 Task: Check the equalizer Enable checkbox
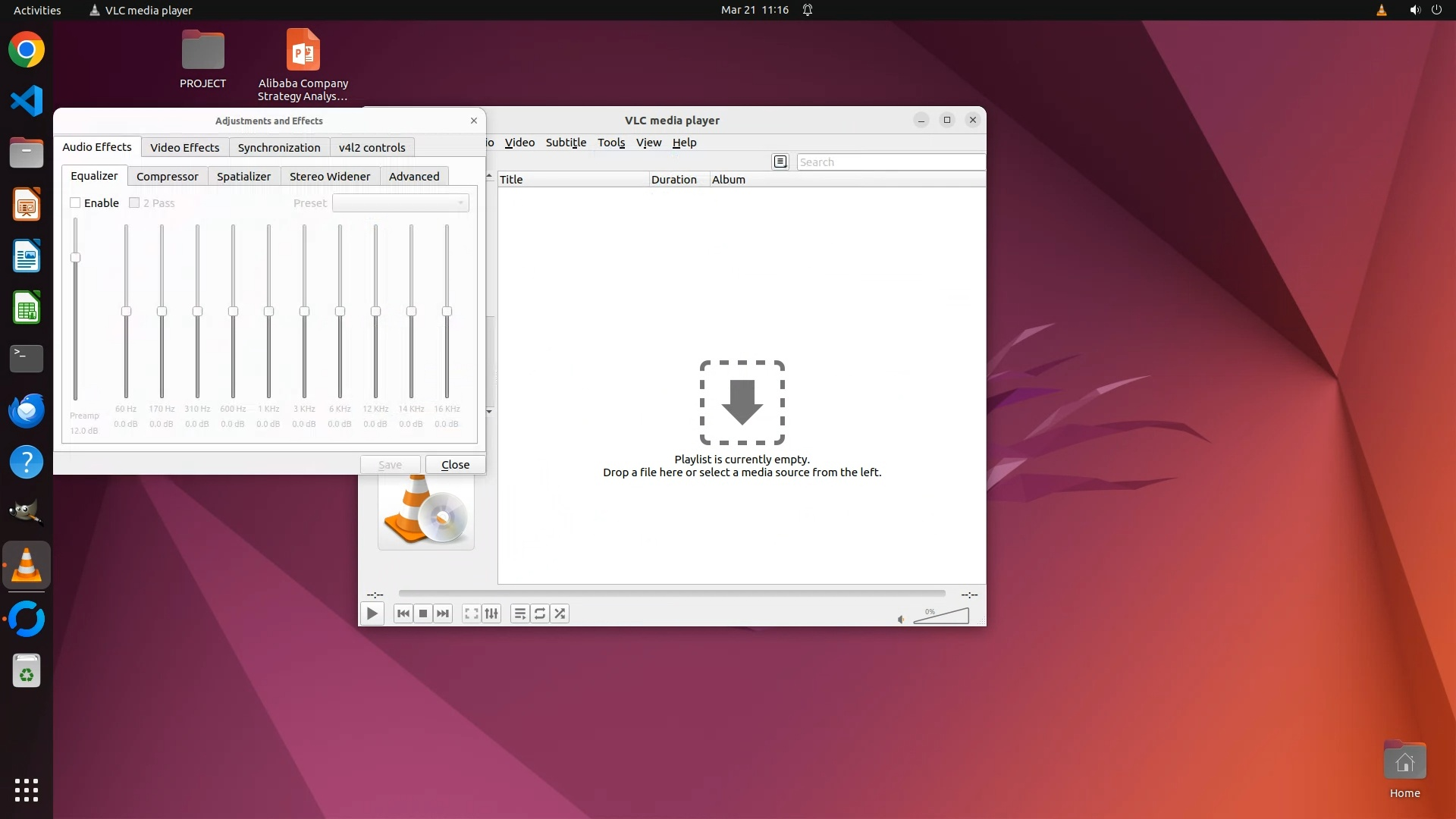(75, 202)
